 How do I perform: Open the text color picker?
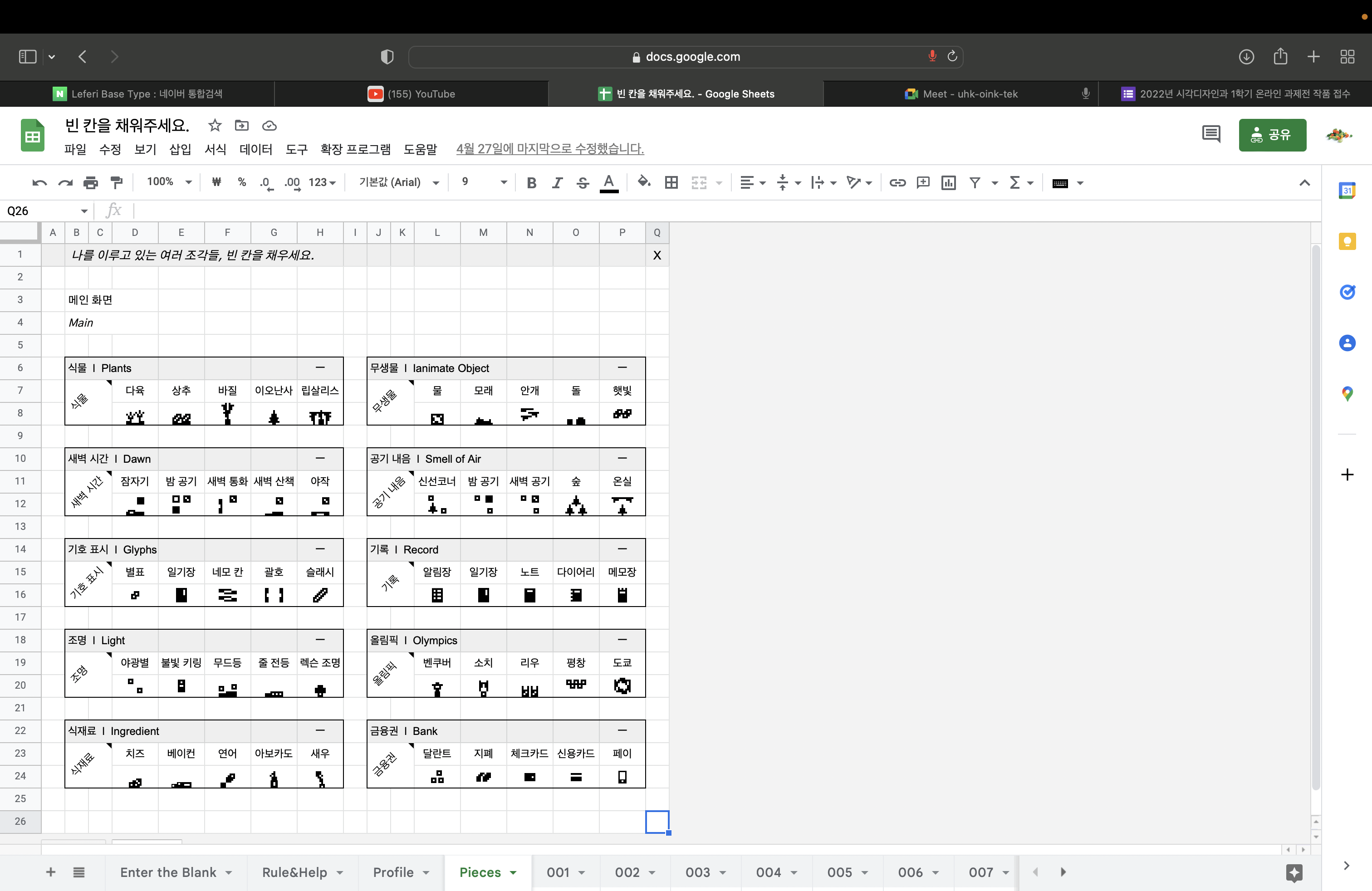[609, 183]
